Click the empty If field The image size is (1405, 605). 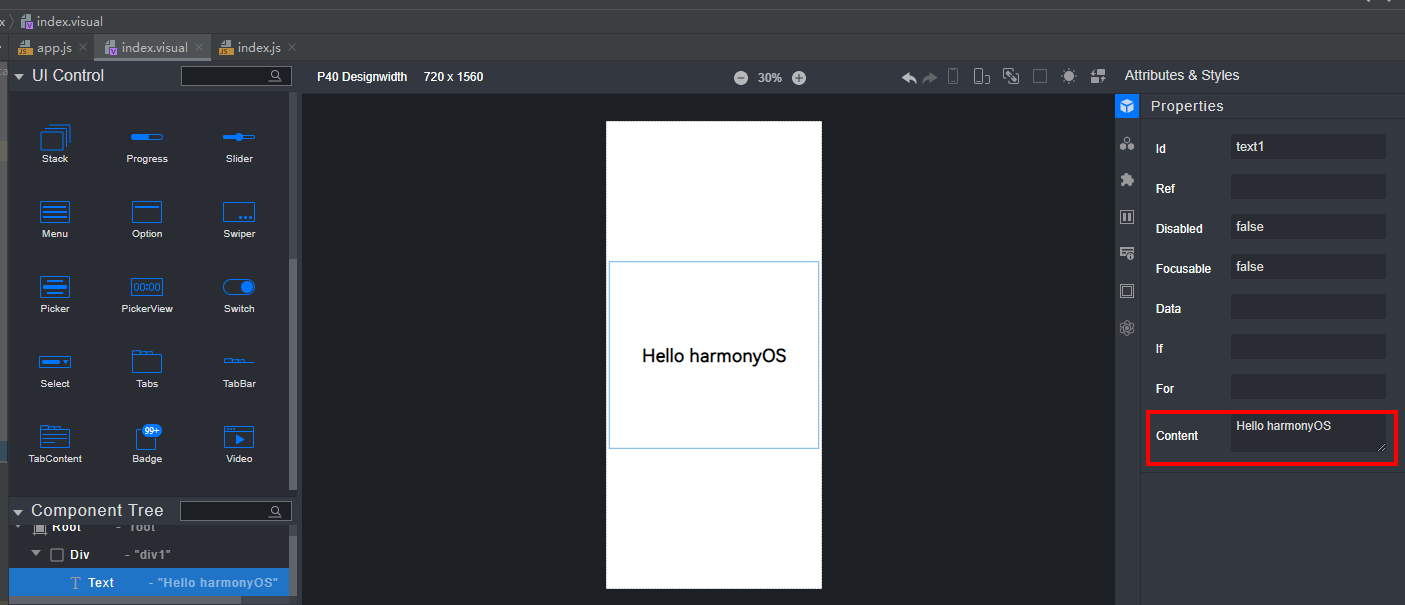pos(1308,347)
